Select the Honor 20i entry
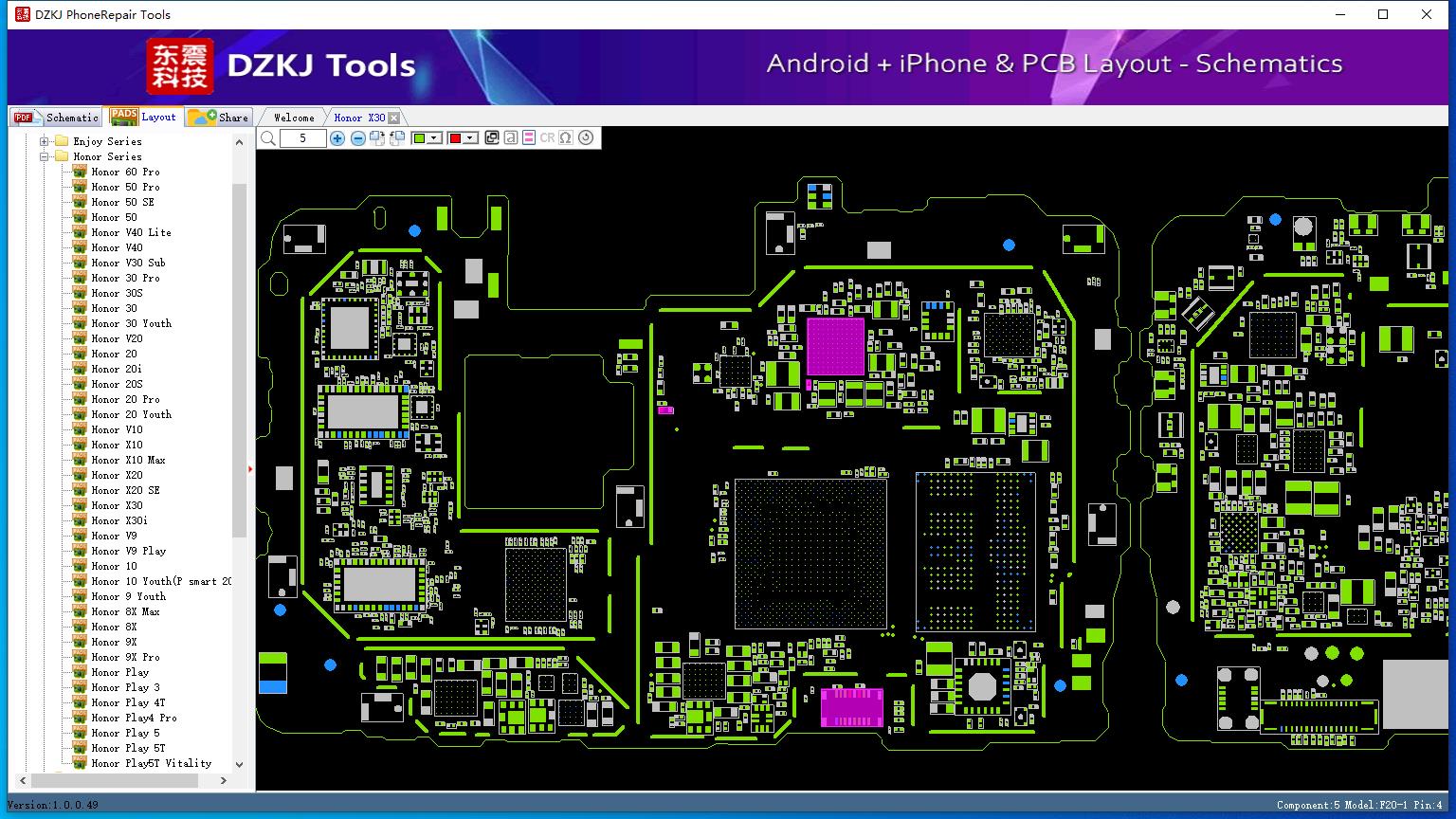The height and width of the screenshot is (819, 1456). 117,369
